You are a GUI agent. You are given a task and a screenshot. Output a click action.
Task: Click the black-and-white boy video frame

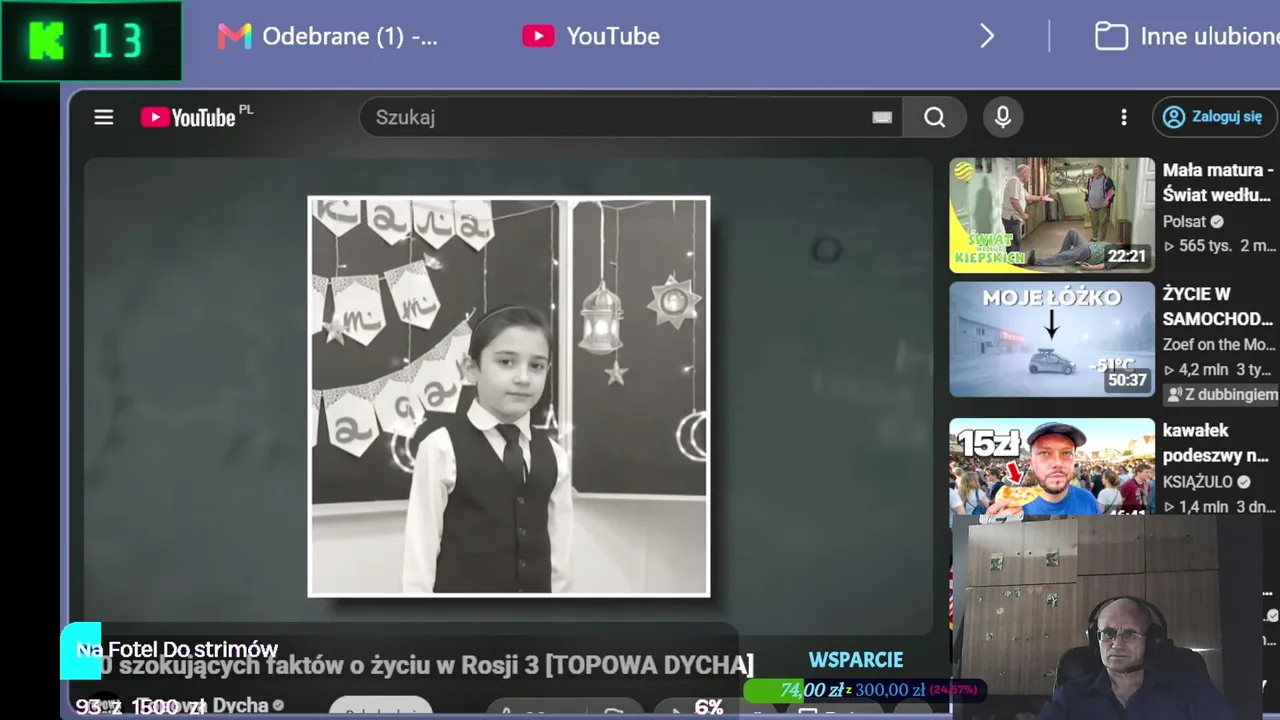coord(509,396)
